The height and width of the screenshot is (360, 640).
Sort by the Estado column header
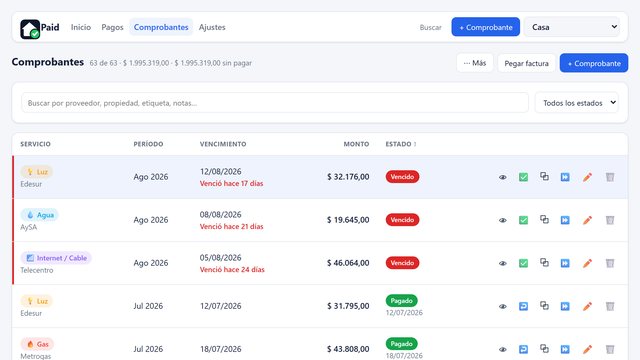(x=401, y=144)
